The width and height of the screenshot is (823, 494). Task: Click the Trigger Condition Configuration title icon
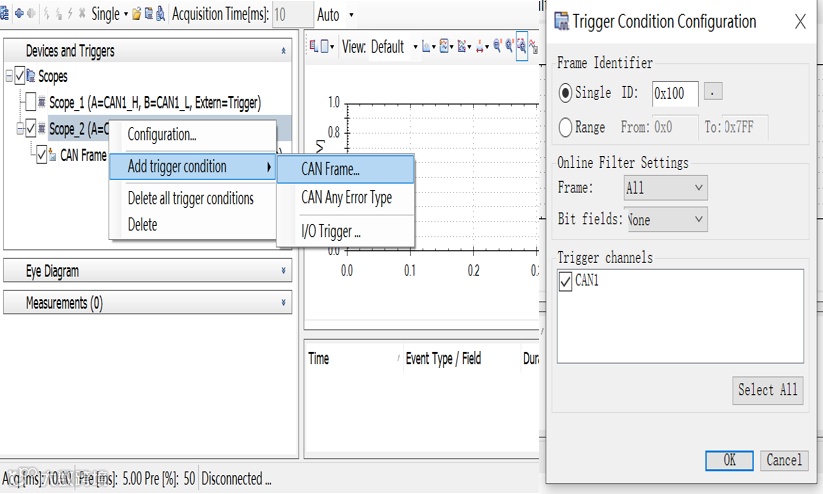pyautogui.click(x=562, y=22)
